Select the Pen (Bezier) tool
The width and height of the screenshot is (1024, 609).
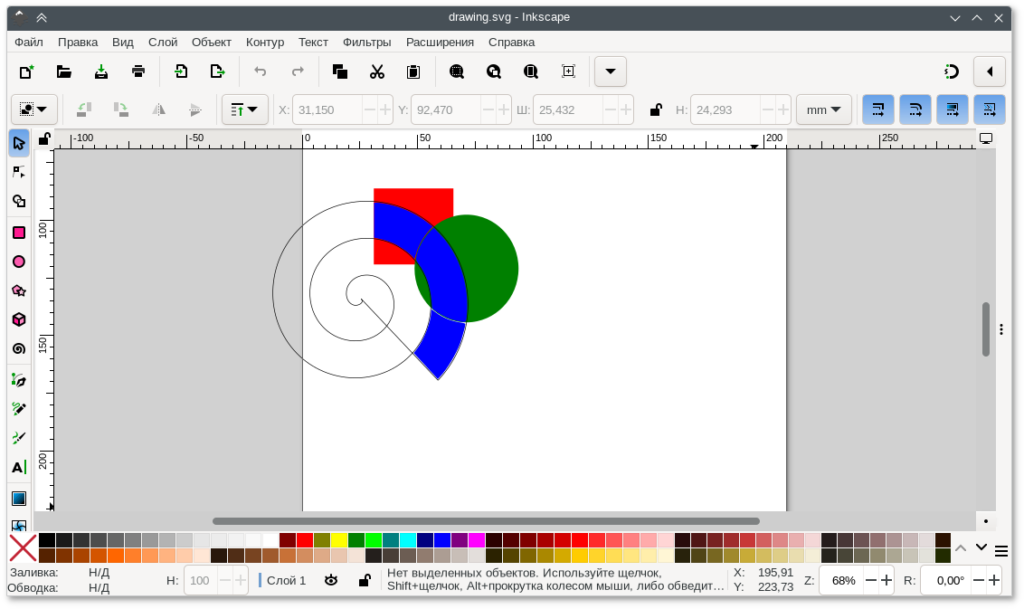coord(19,380)
